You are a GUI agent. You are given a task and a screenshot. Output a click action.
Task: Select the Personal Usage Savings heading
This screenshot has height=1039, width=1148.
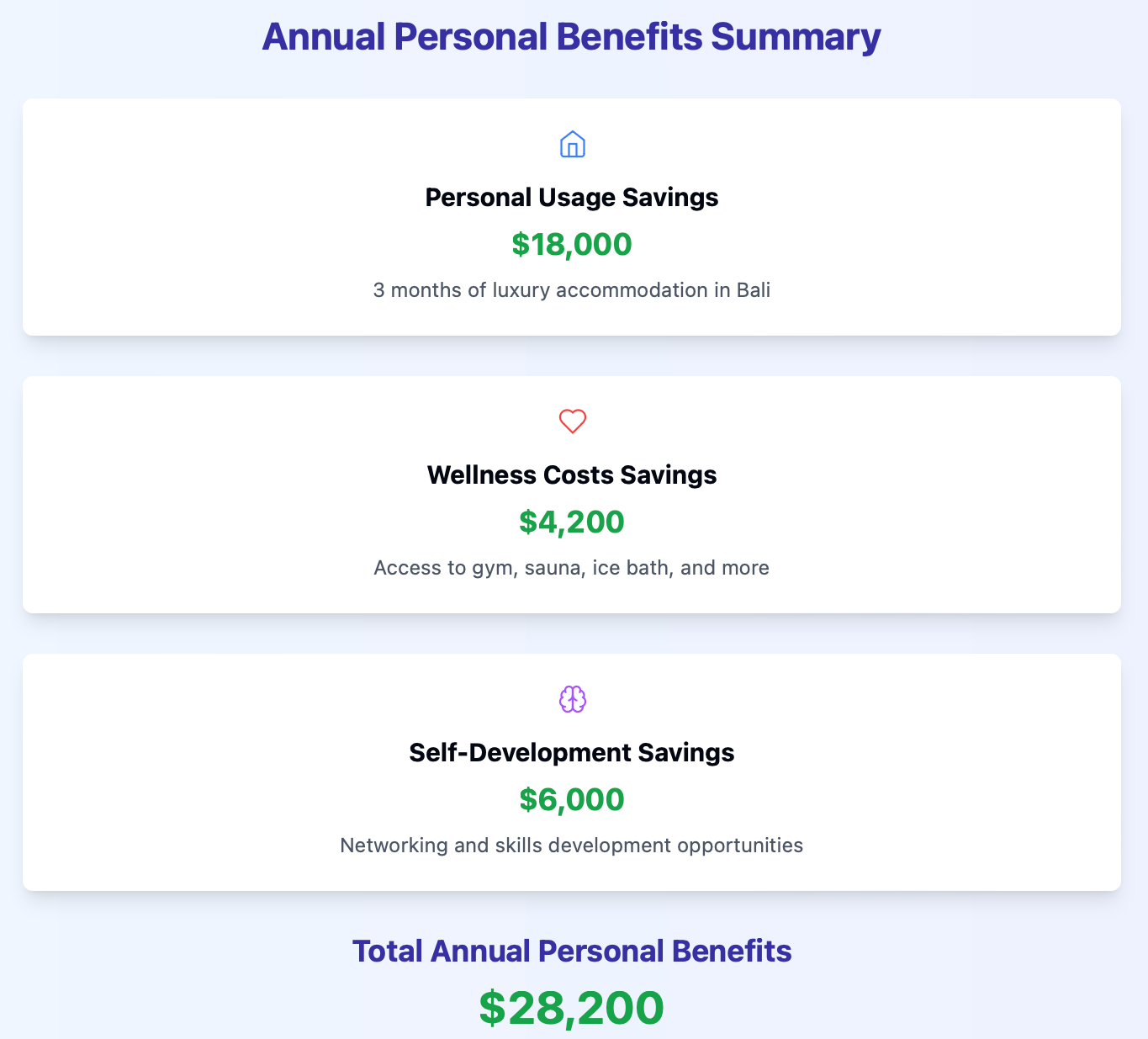[572, 198]
